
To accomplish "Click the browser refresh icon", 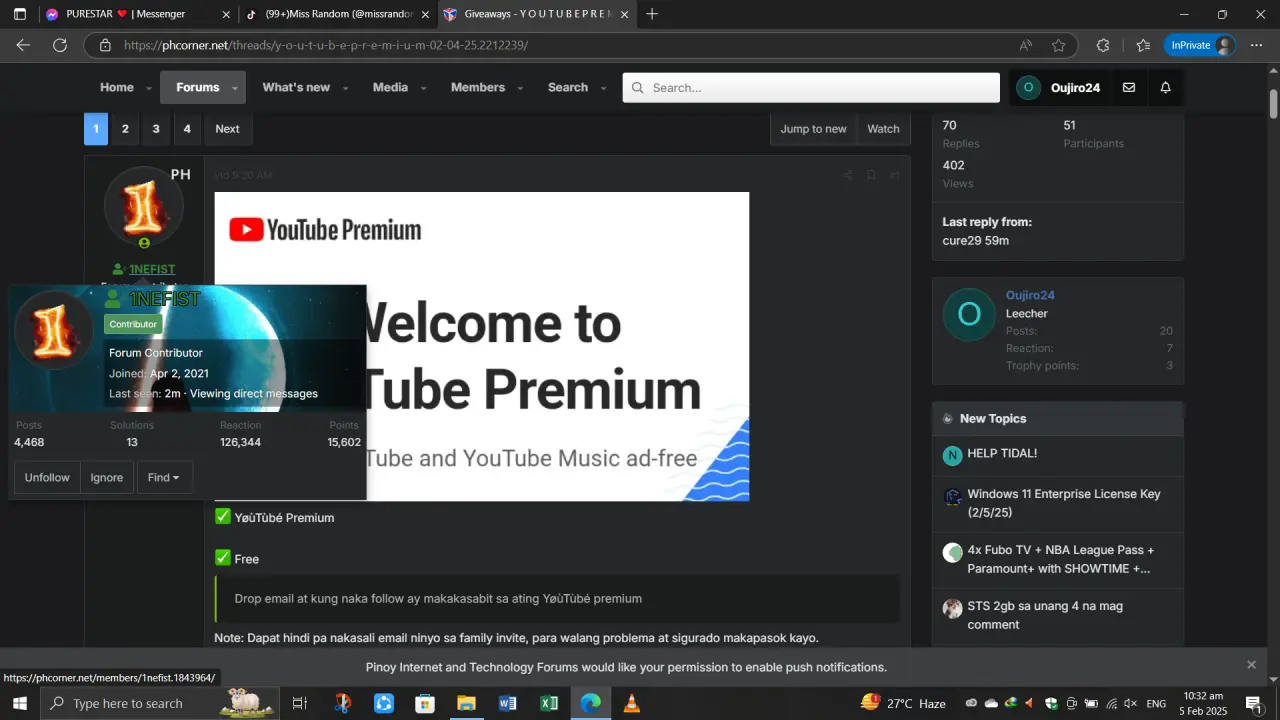I will tap(60, 45).
